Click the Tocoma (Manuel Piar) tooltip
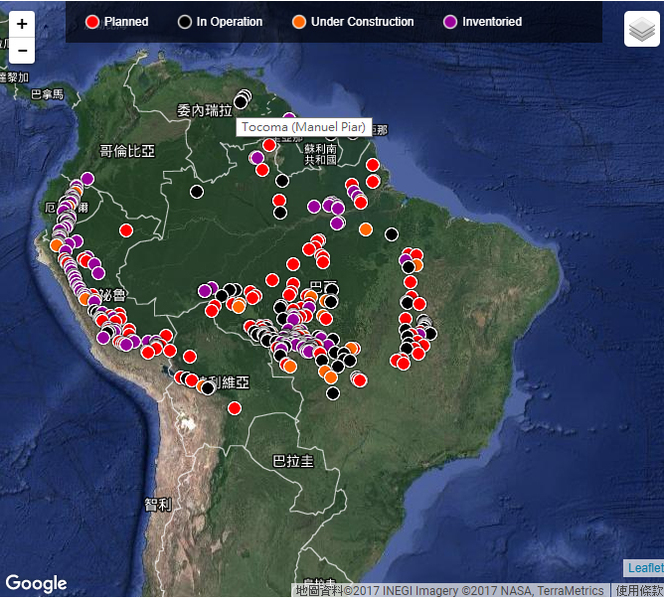Viewport: 664px width, 600px height. (x=304, y=128)
